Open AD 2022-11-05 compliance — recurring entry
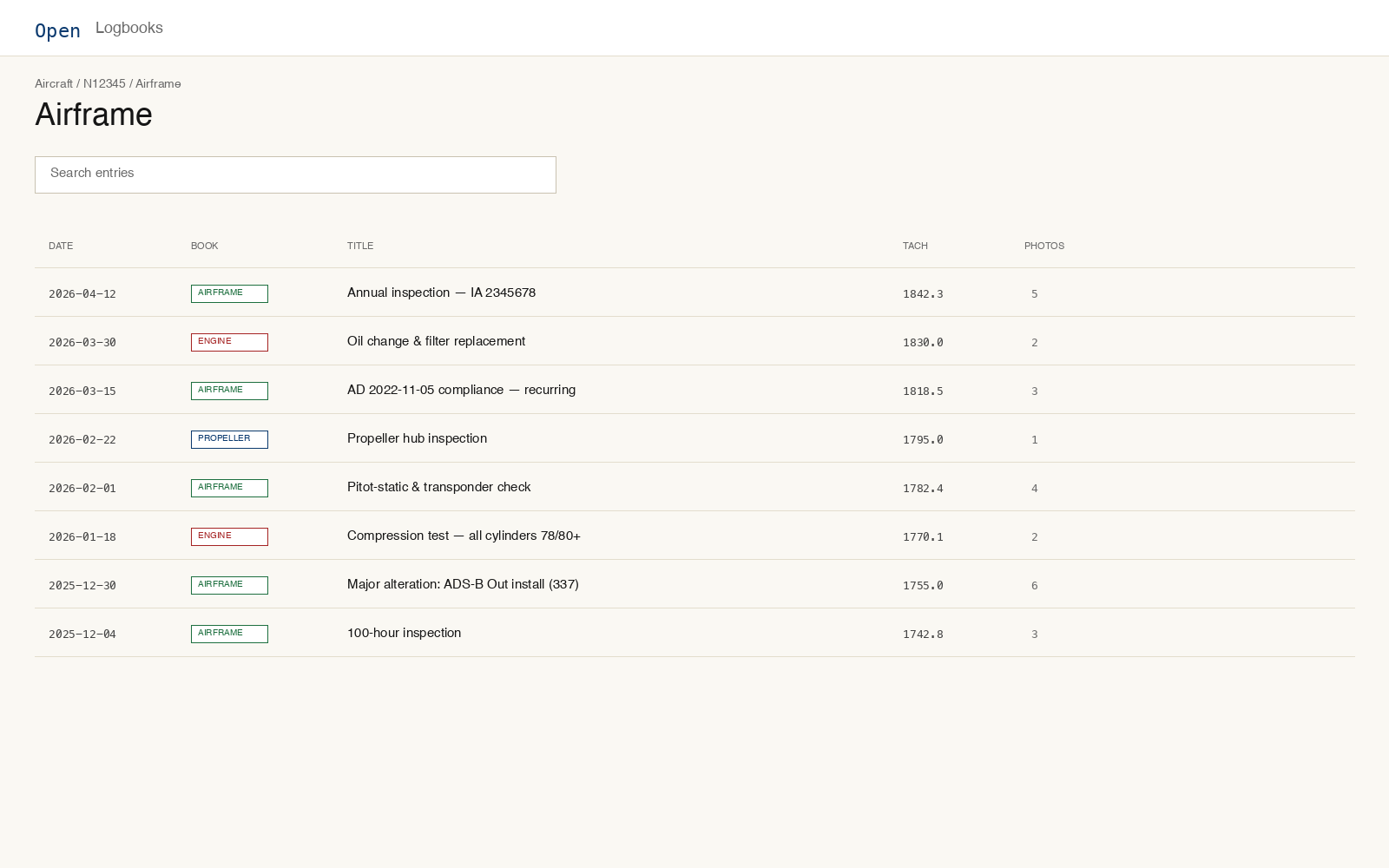This screenshot has height=868, width=1389. 461,390
